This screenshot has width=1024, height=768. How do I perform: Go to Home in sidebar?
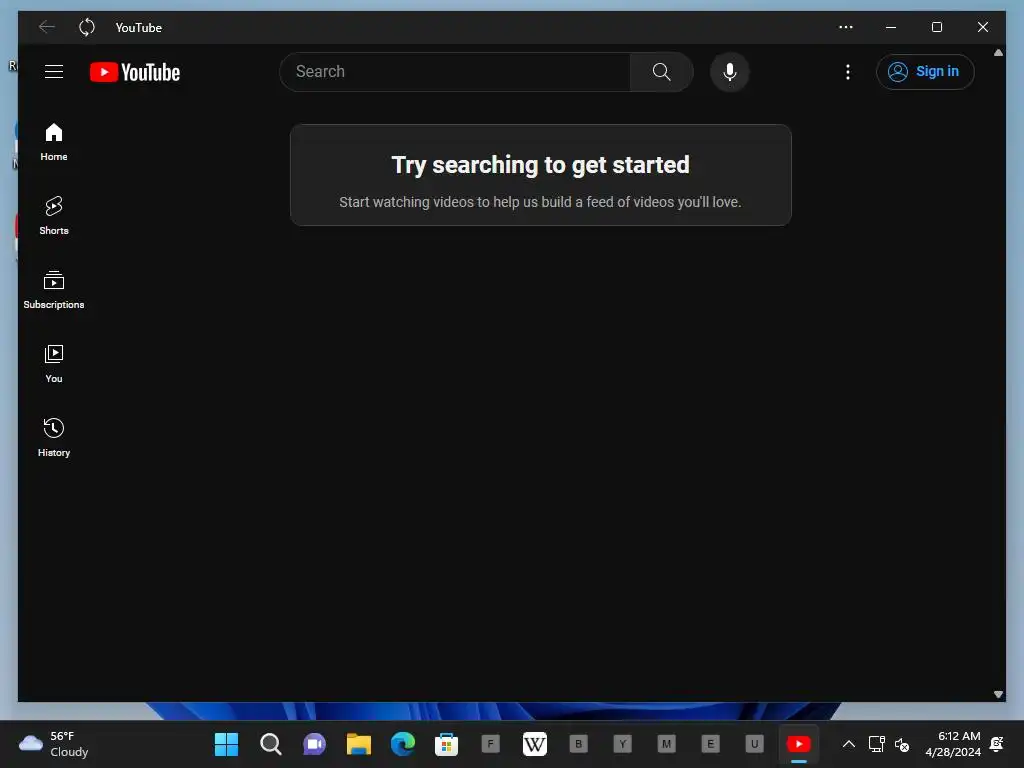[54, 142]
